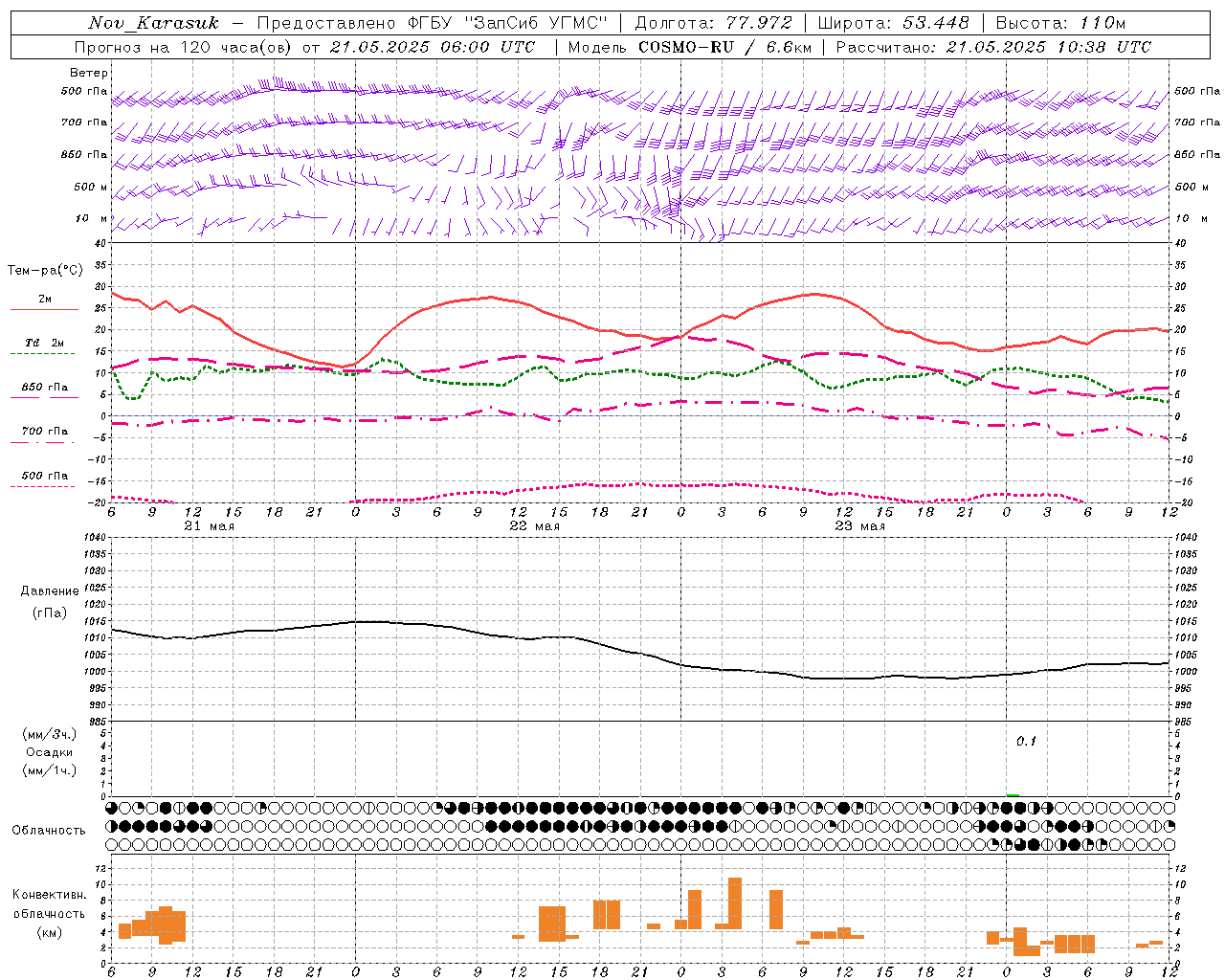Screen dimensions: 1225x980
Task: Click the Тем-ра(°C) axis title
Action: [x=45, y=271]
